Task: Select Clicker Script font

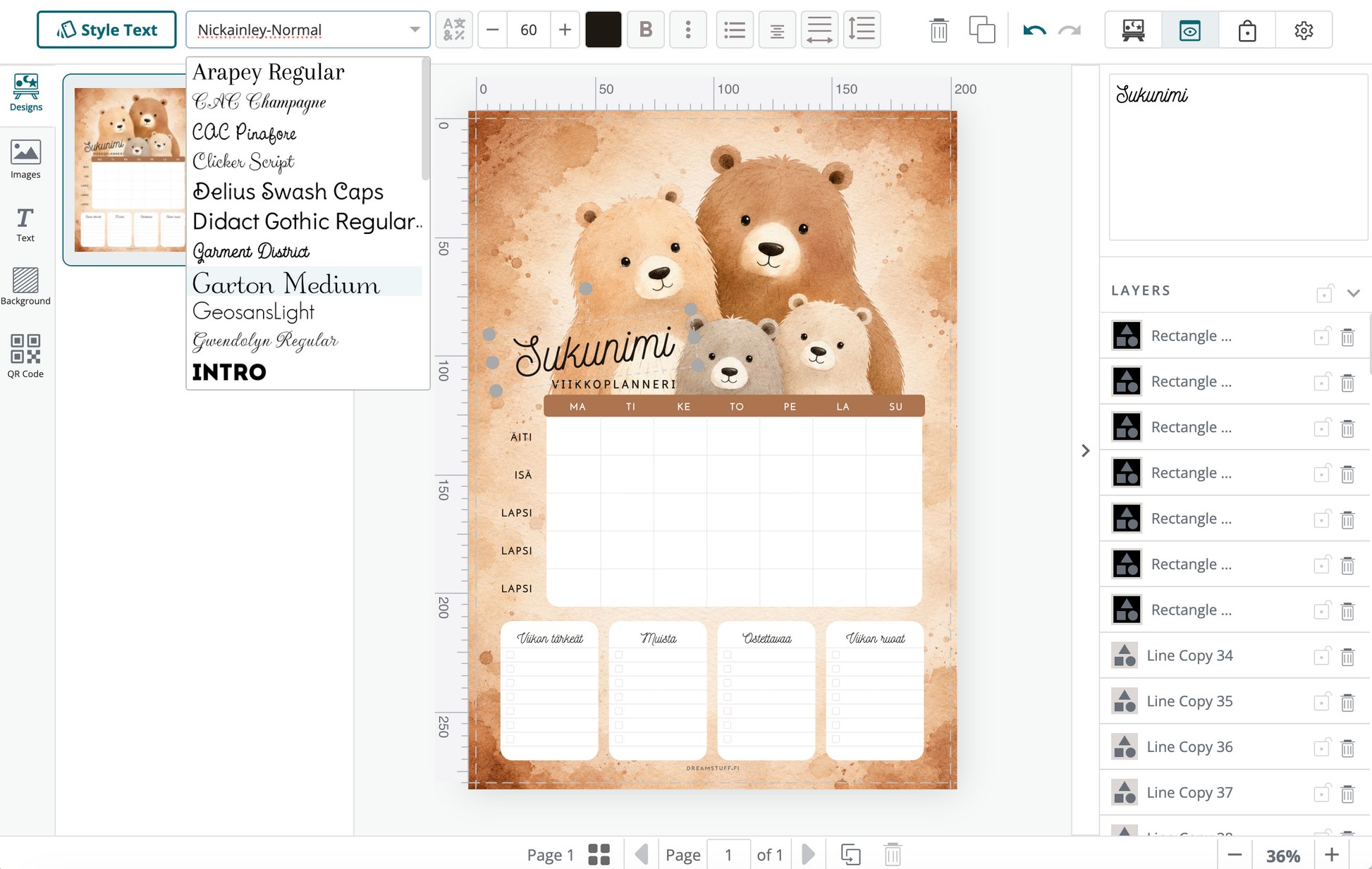Action: (x=243, y=162)
